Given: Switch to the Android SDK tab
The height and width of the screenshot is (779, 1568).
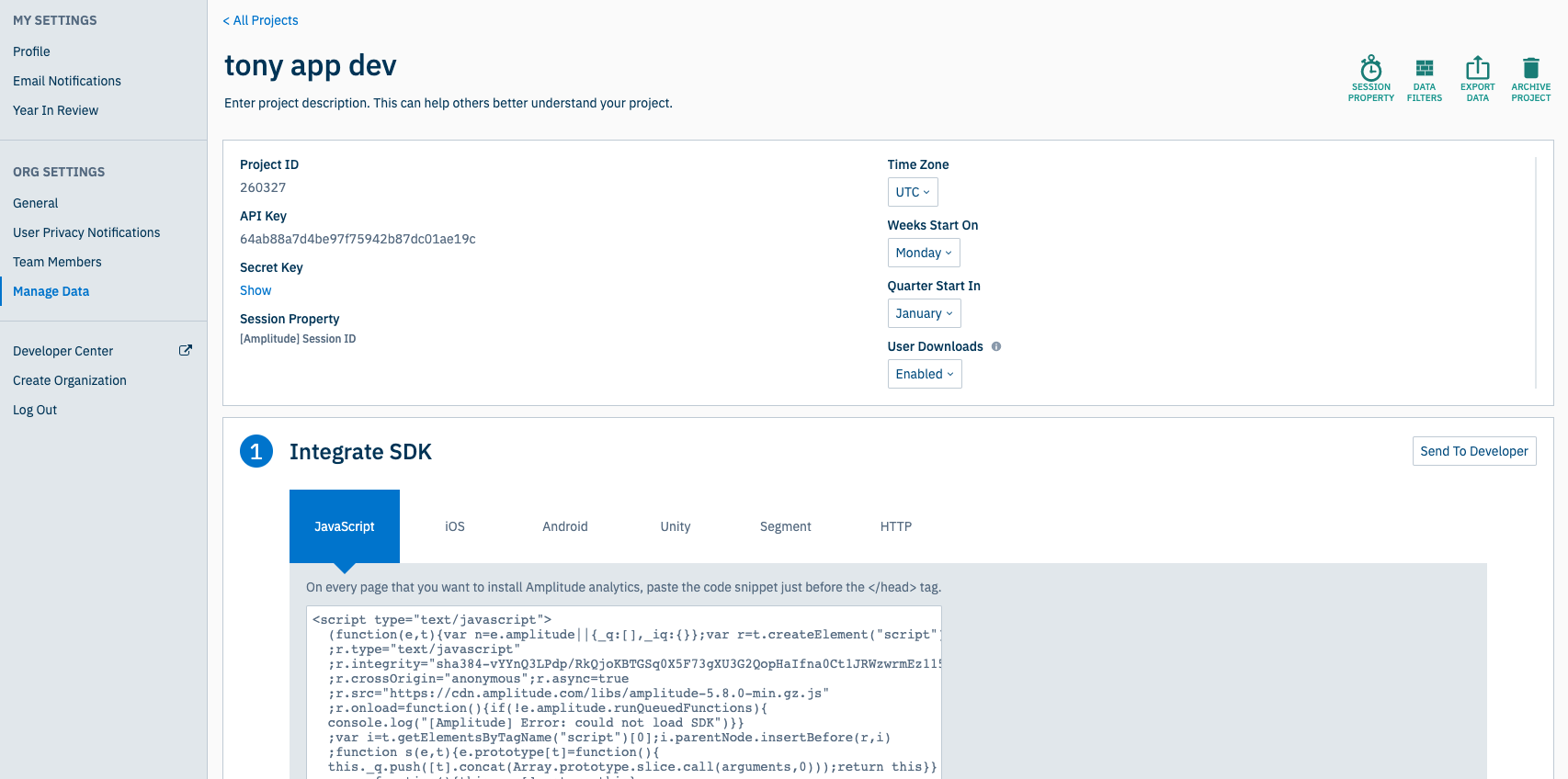Looking at the screenshot, I should click(x=565, y=526).
